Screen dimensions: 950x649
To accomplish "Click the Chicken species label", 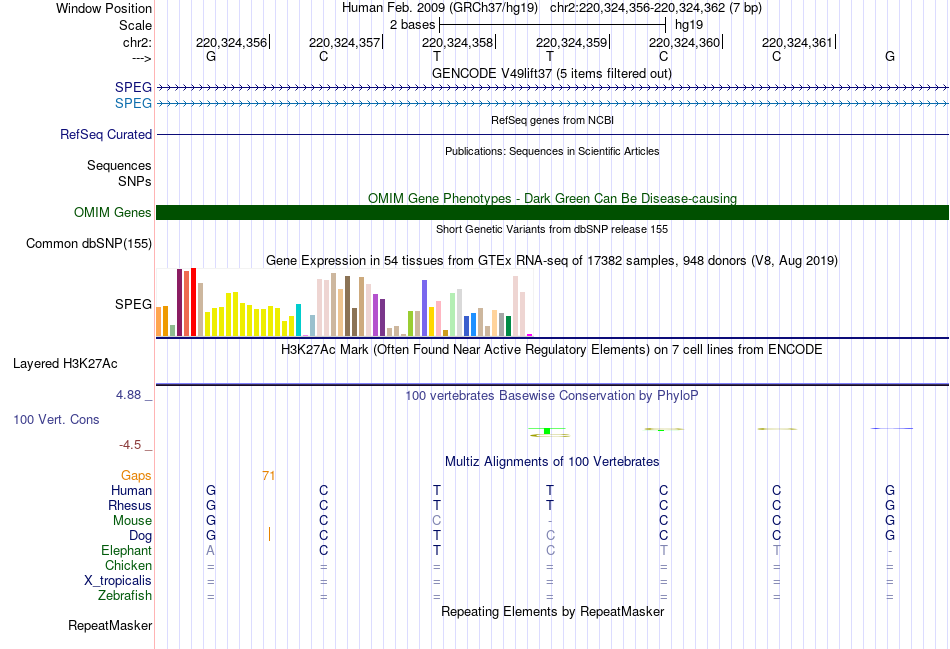I will 128,565.
